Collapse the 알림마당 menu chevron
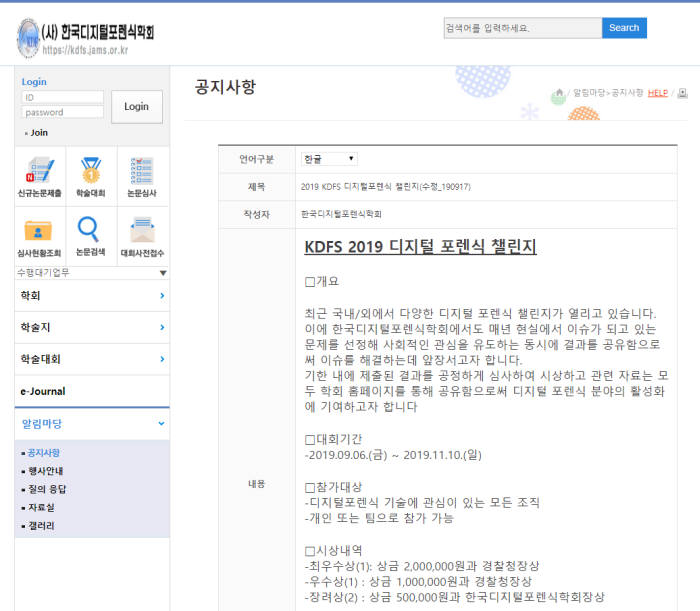The width and height of the screenshot is (700, 611). click(161, 423)
